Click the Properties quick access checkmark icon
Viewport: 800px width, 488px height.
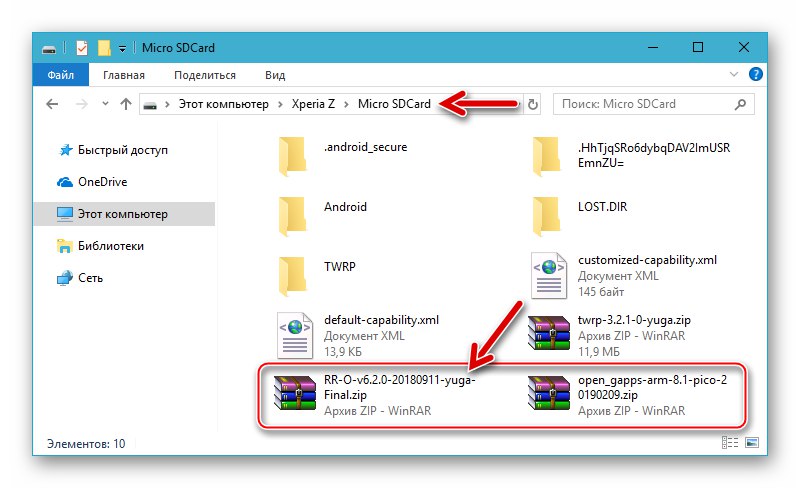pyautogui.click(x=82, y=48)
